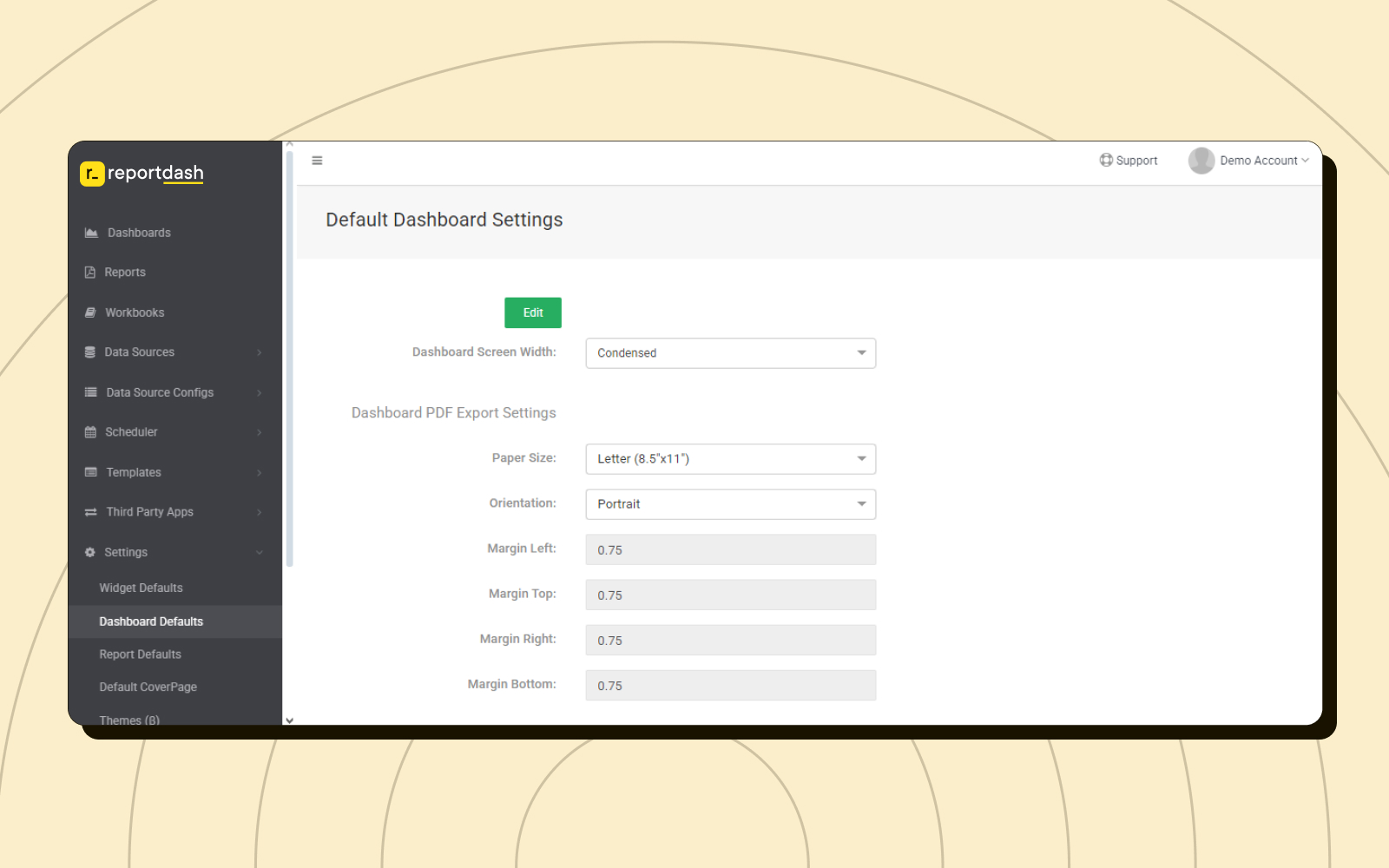Click the Settings gear icon
The height and width of the screenshot is (868, 1389).
pyautogui.click(x=90, y=552)
